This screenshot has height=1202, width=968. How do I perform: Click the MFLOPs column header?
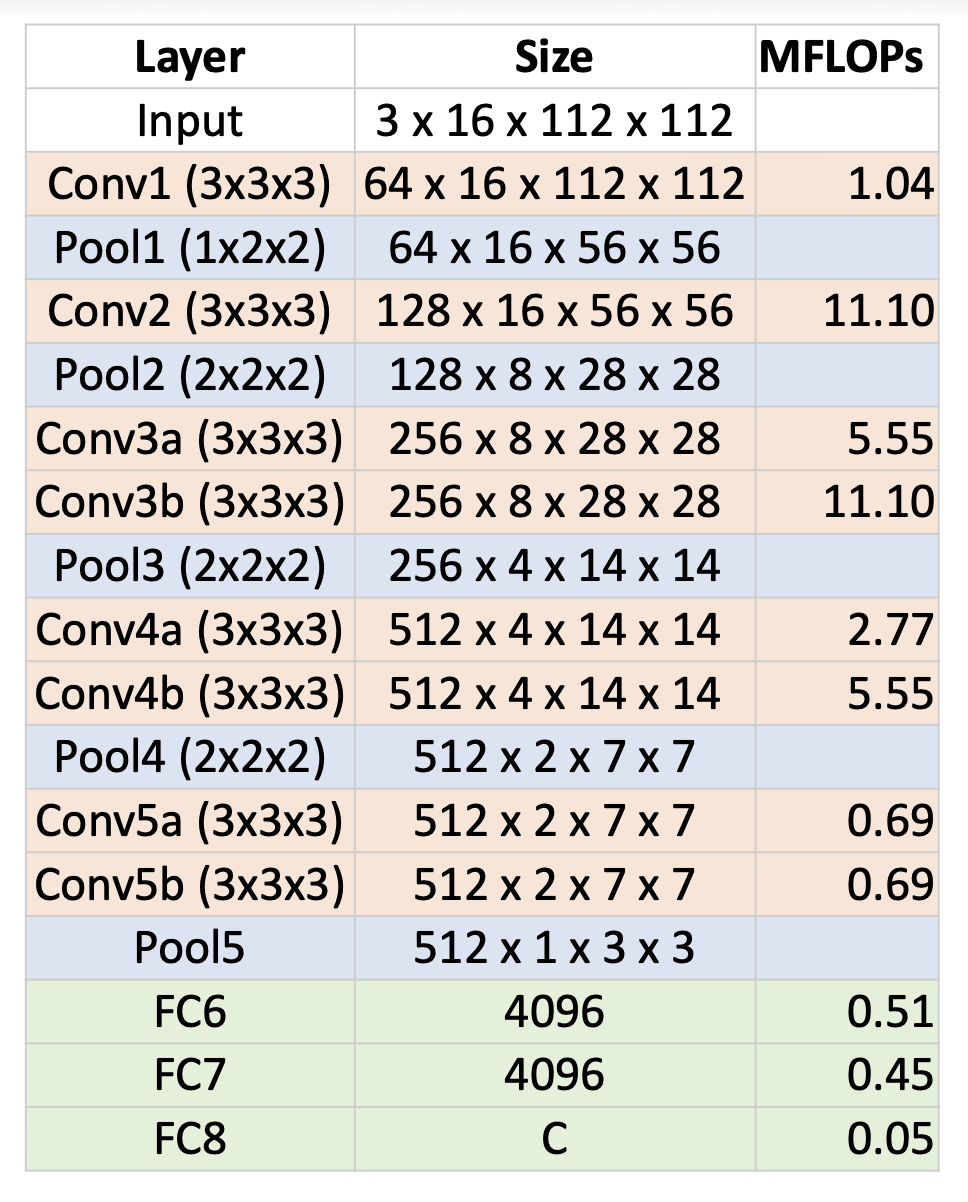tap(846, 58)
